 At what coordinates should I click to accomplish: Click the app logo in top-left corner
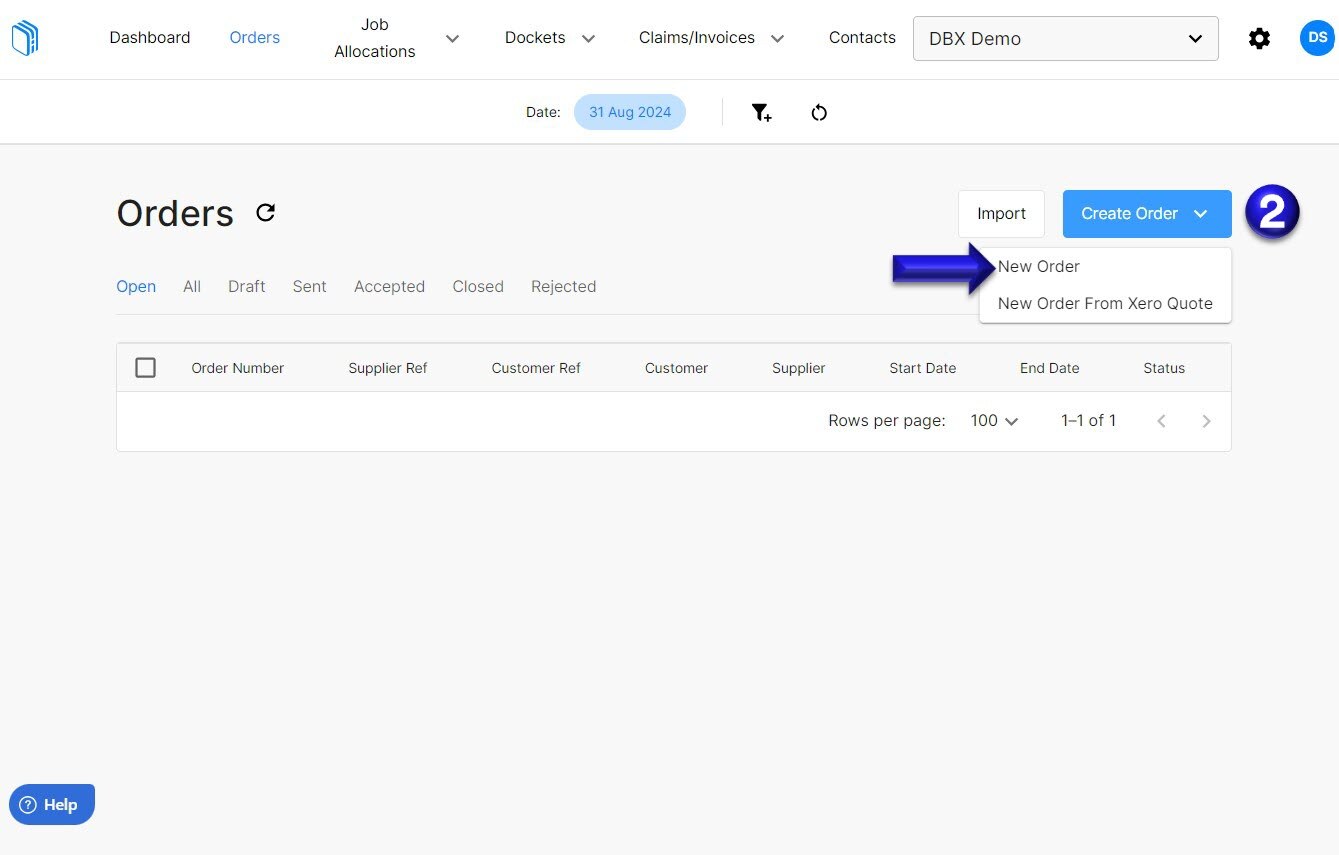(x=24, y=37)
